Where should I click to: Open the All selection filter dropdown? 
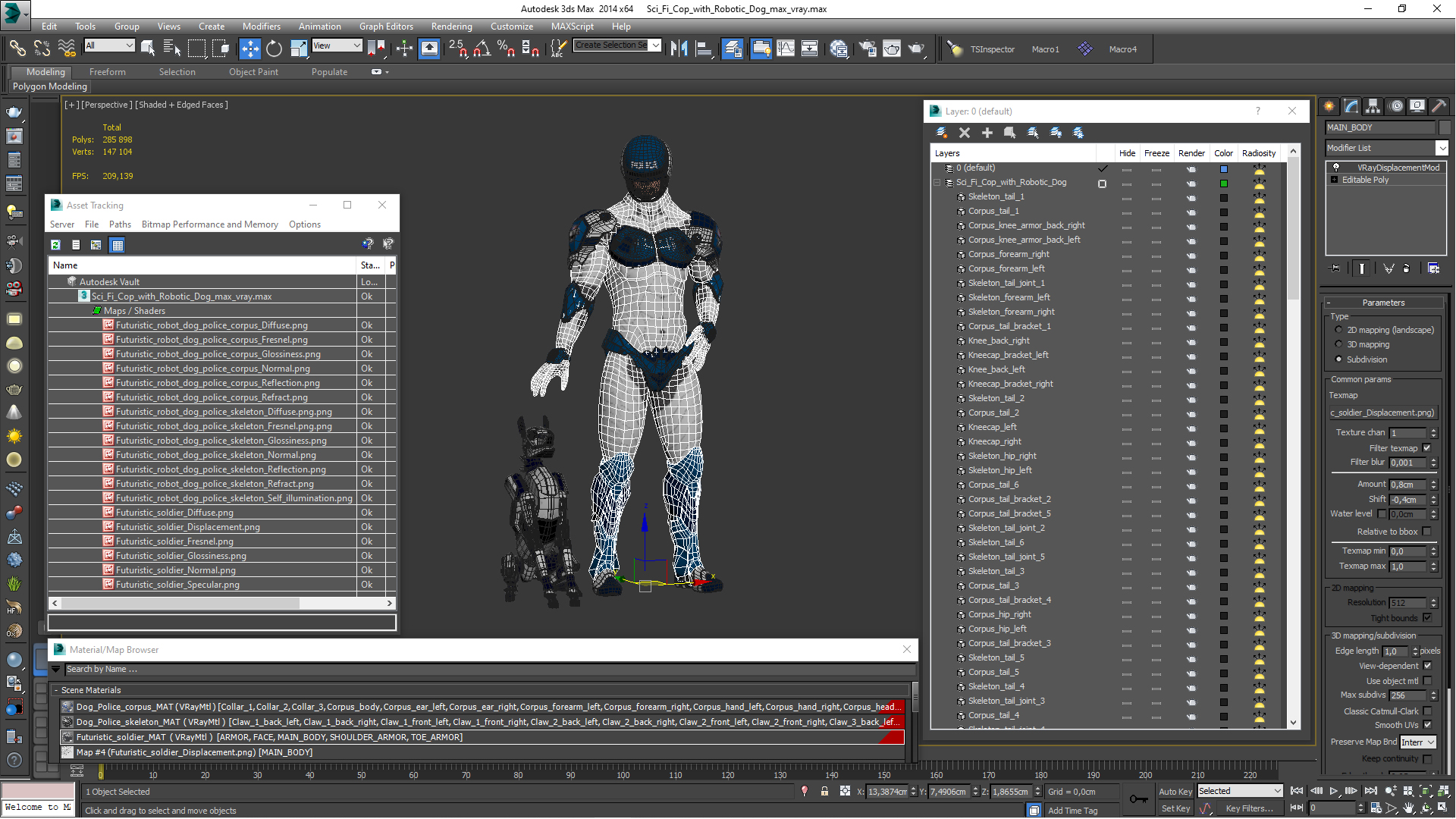tap(109, 45)
